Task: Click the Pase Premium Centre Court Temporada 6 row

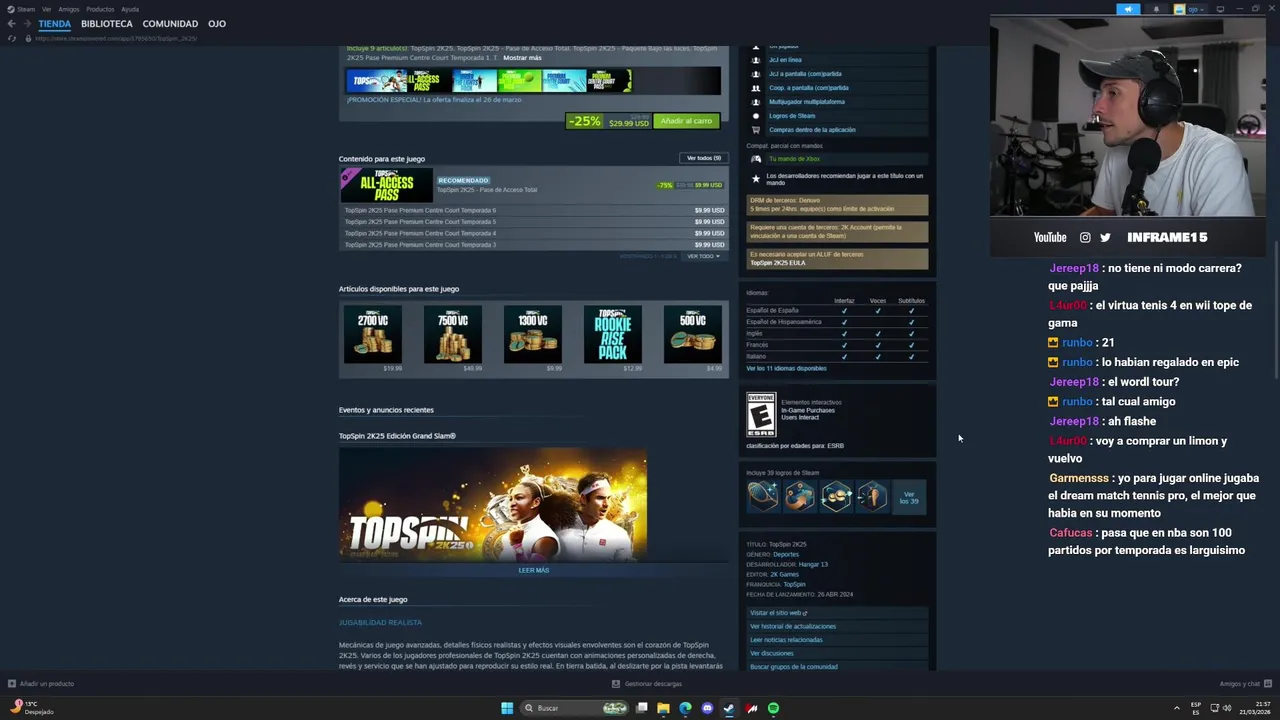Action: pos(534,210)
